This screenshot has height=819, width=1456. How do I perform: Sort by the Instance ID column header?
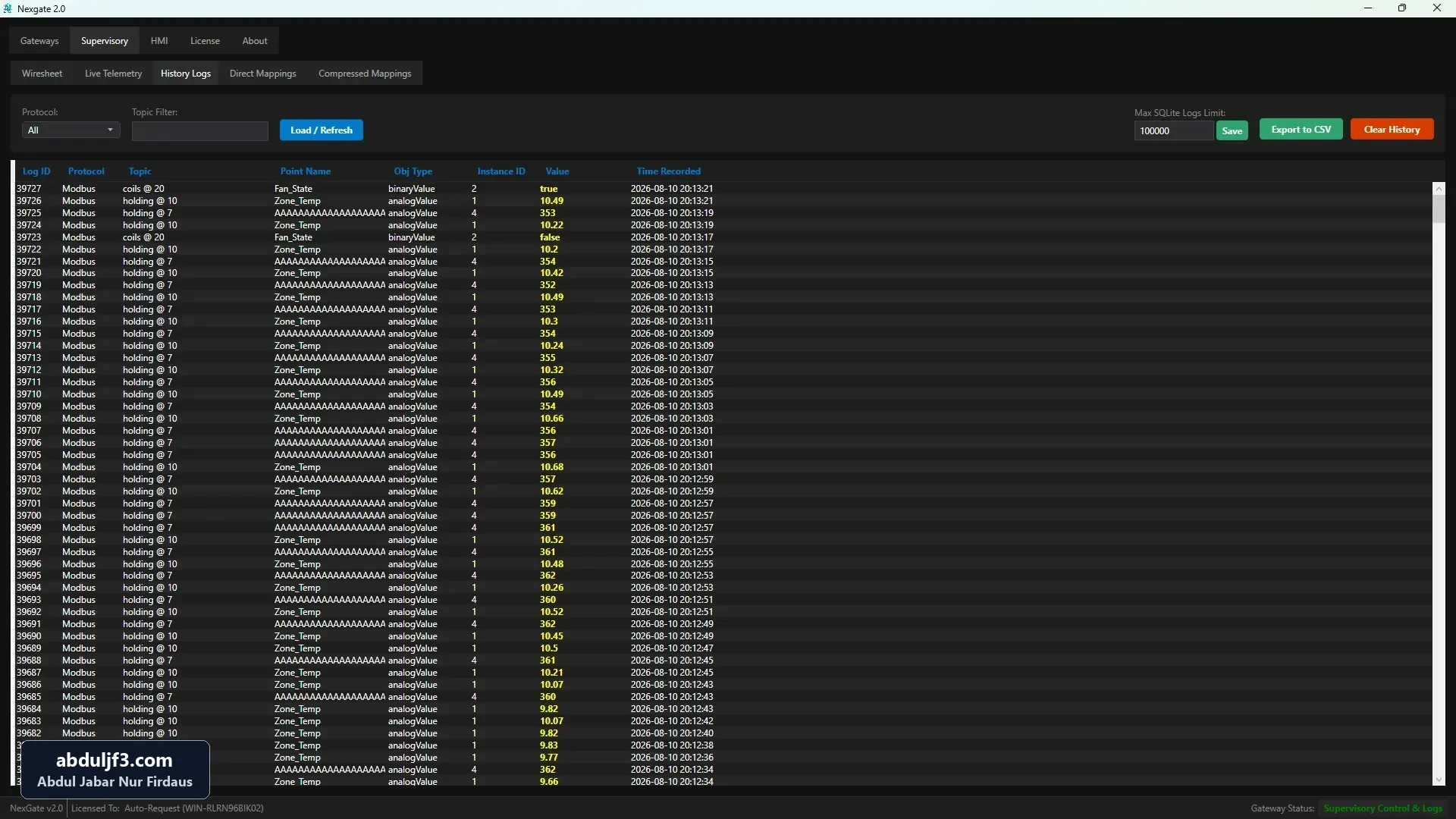pyautogui.click(x=501, y=171)
